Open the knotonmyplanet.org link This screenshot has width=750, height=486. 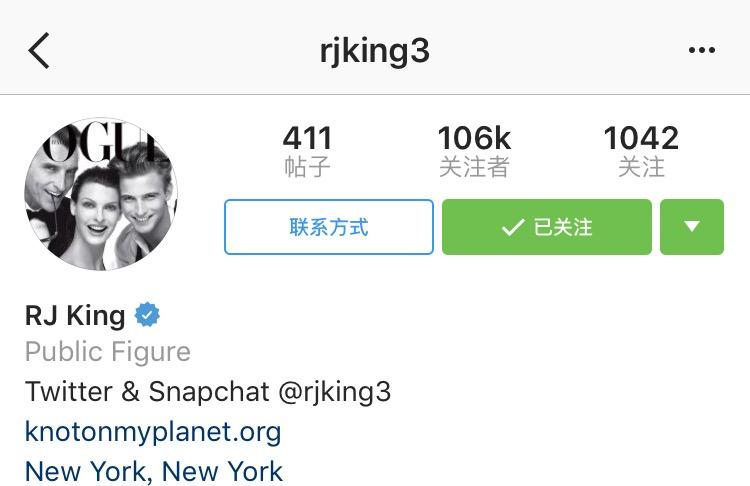click(153, 432)
